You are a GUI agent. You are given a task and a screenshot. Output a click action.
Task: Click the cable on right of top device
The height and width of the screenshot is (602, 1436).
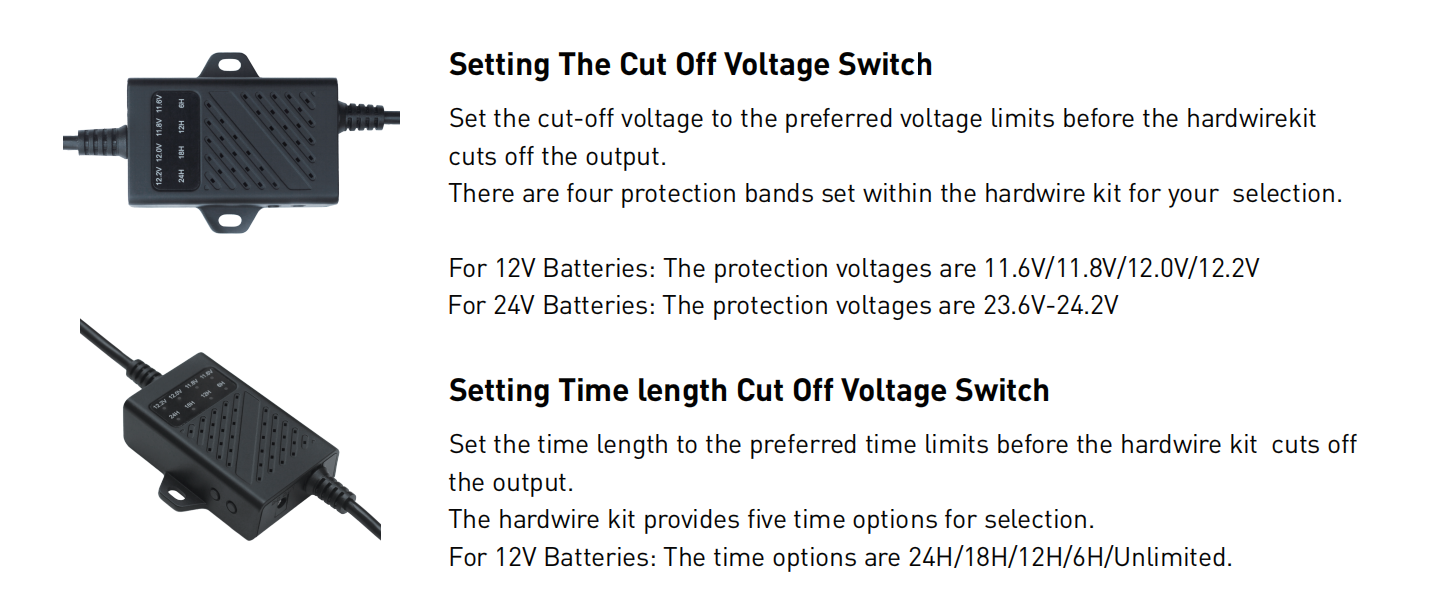coord(371,116)
